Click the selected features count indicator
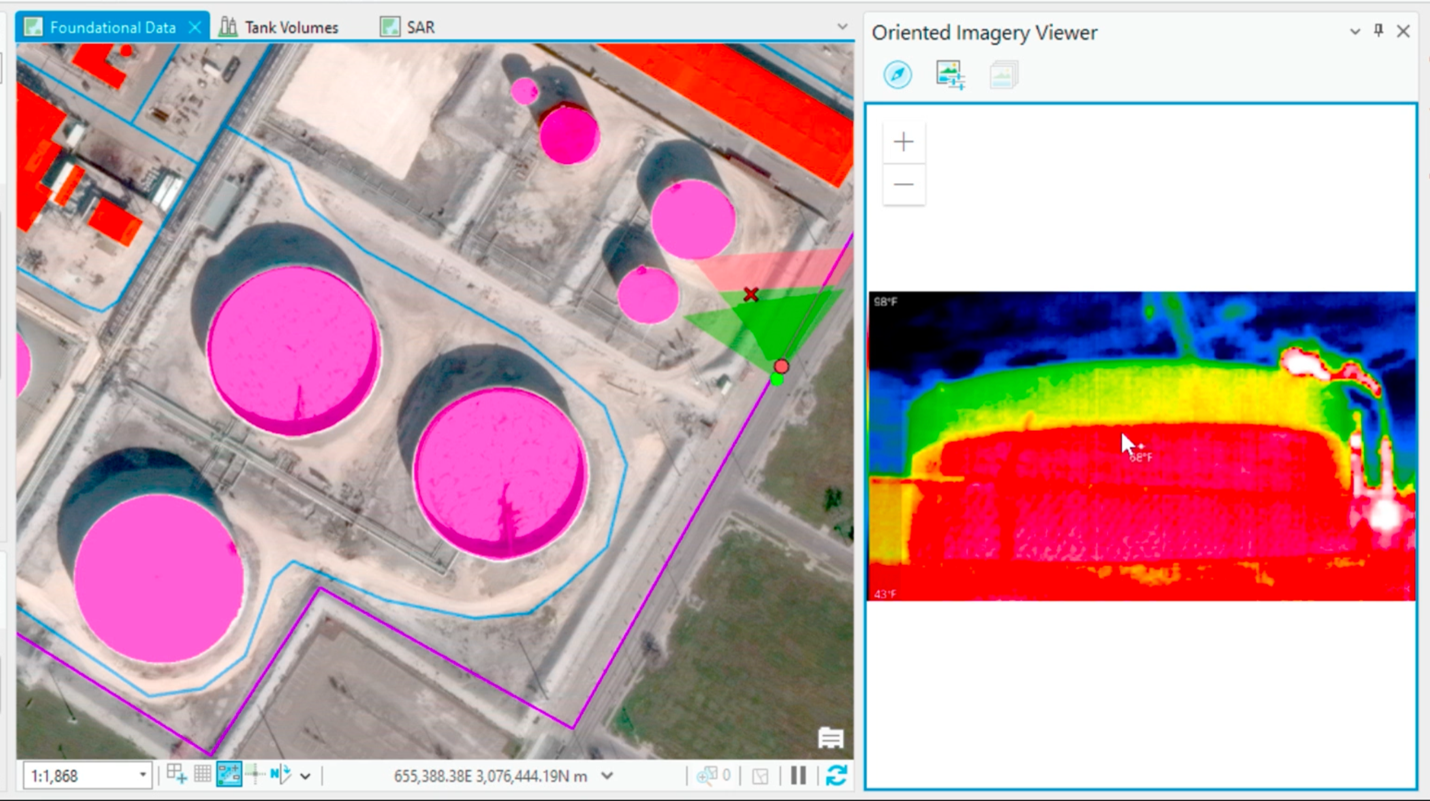 click(x=713, y=775)
